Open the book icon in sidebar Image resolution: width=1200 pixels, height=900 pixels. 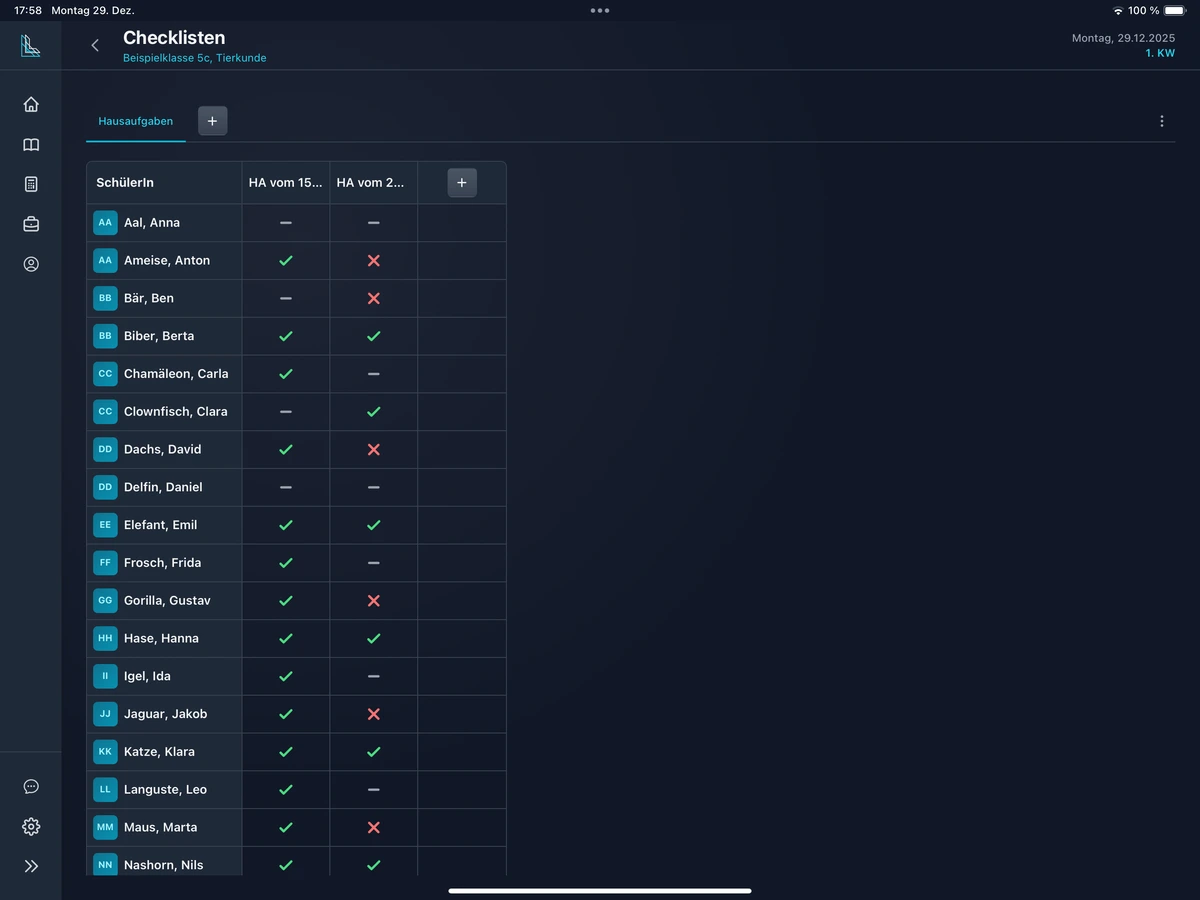pos(31,145)
